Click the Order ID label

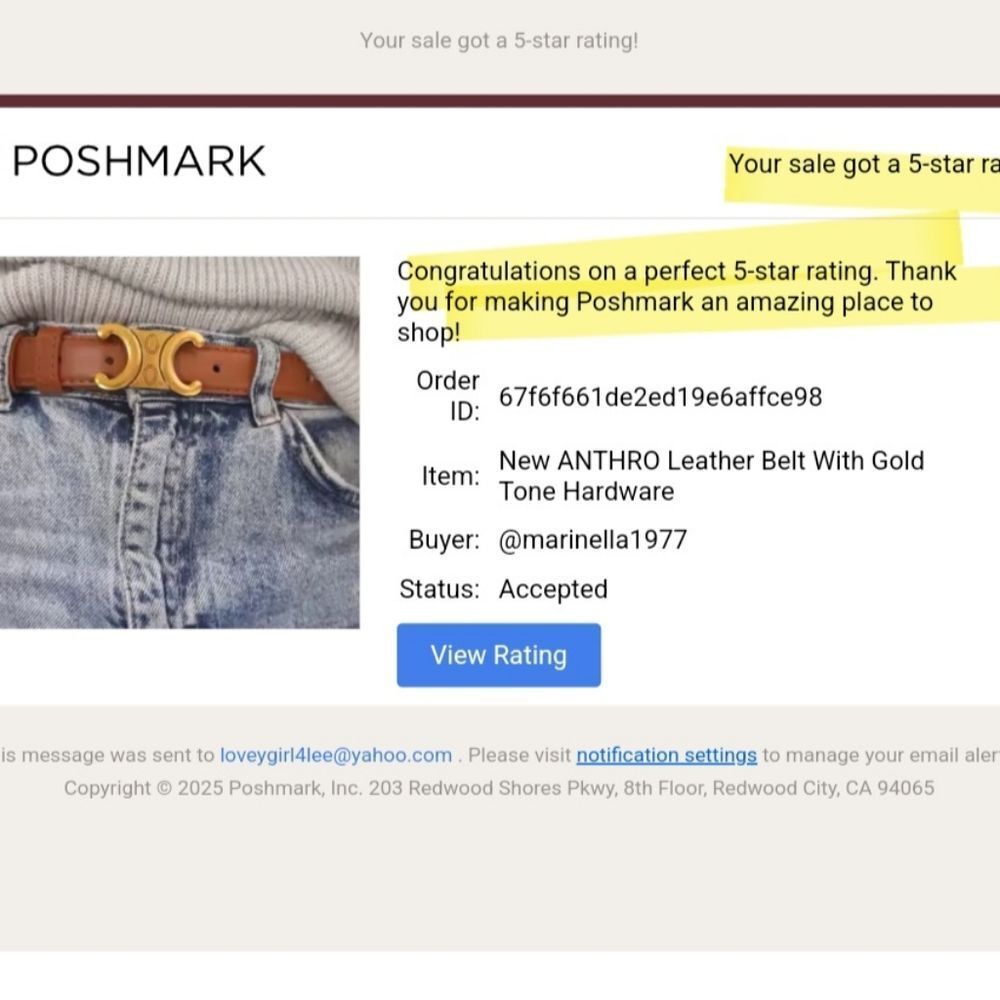point(449,396)
